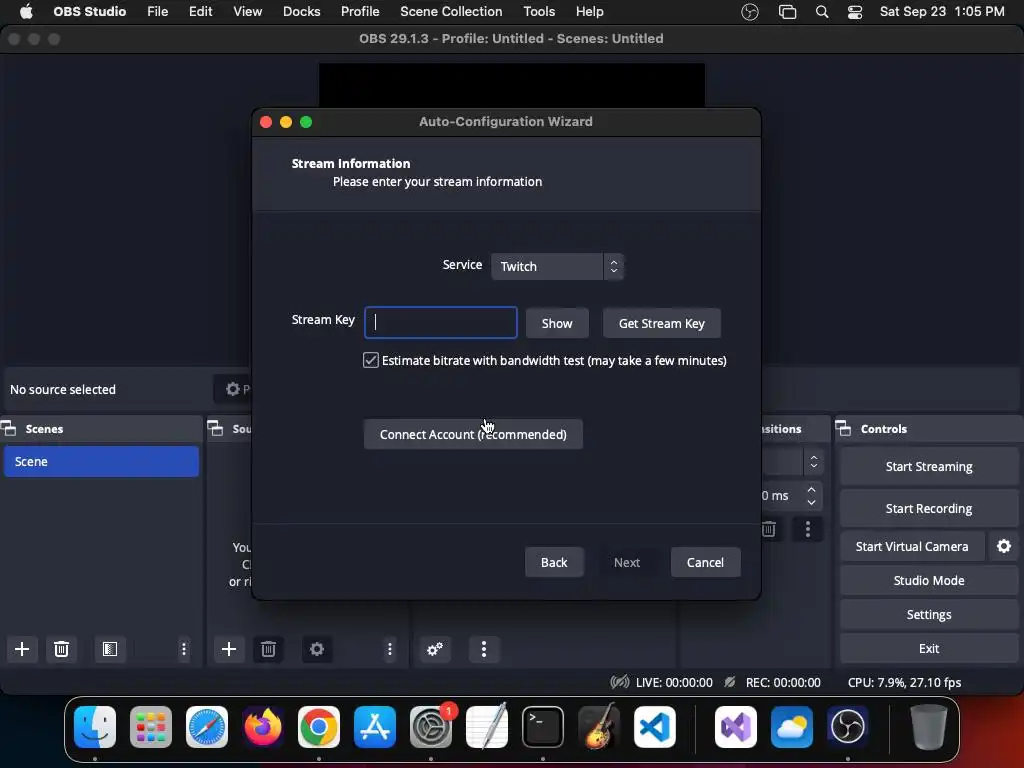Add a new scene with the plus icon

(22, 649)
